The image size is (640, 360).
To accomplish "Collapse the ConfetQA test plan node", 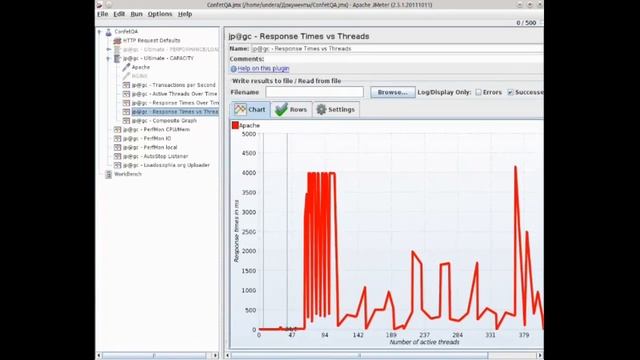I will pos(99,31).
